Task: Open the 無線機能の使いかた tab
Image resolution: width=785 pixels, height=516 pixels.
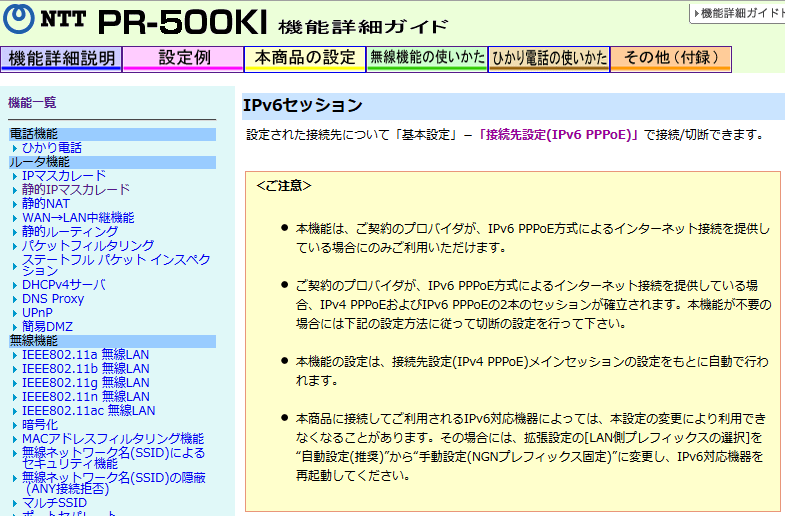Action: coord(427,59)
